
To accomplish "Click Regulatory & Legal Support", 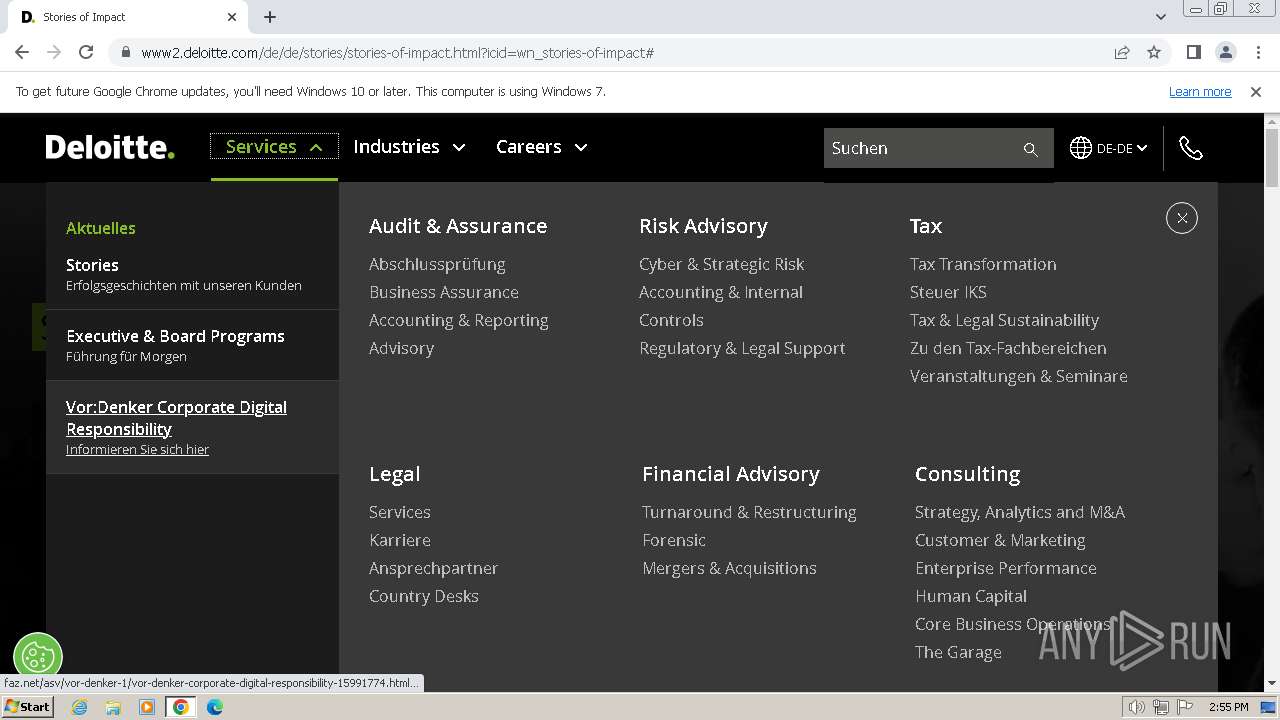I will 742,348.
